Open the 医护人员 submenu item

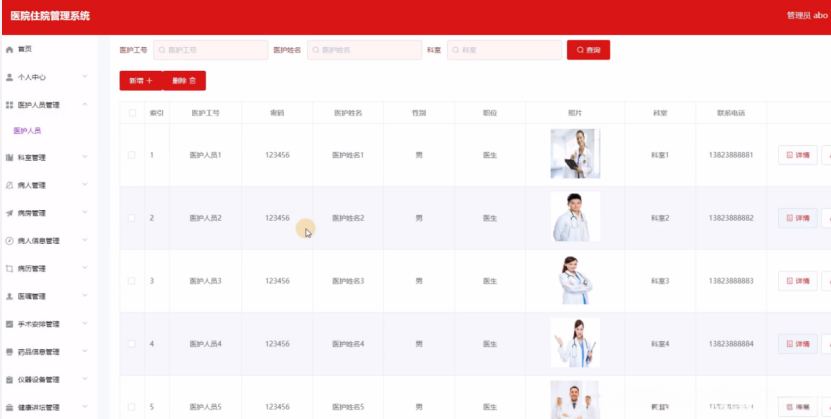pos(28,130)
